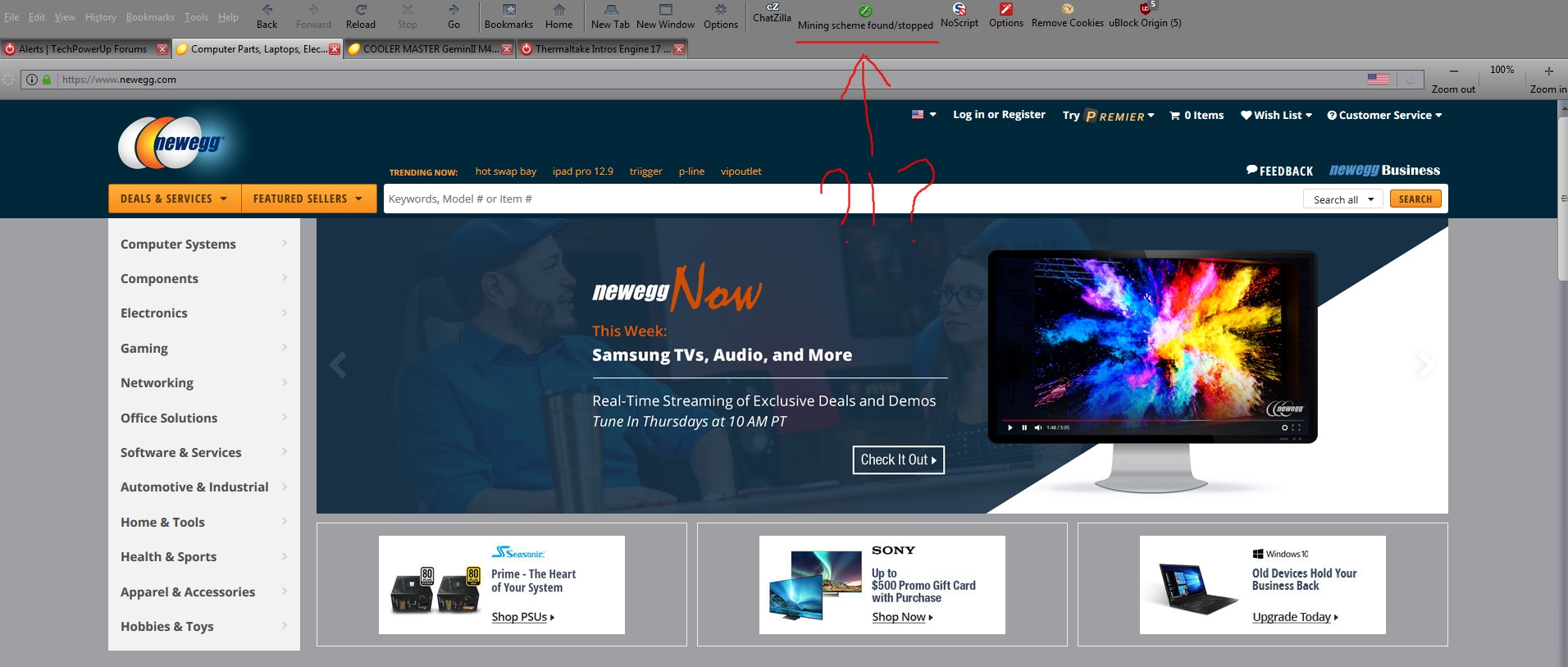Click Sony Shop Now link

point(902,617)
